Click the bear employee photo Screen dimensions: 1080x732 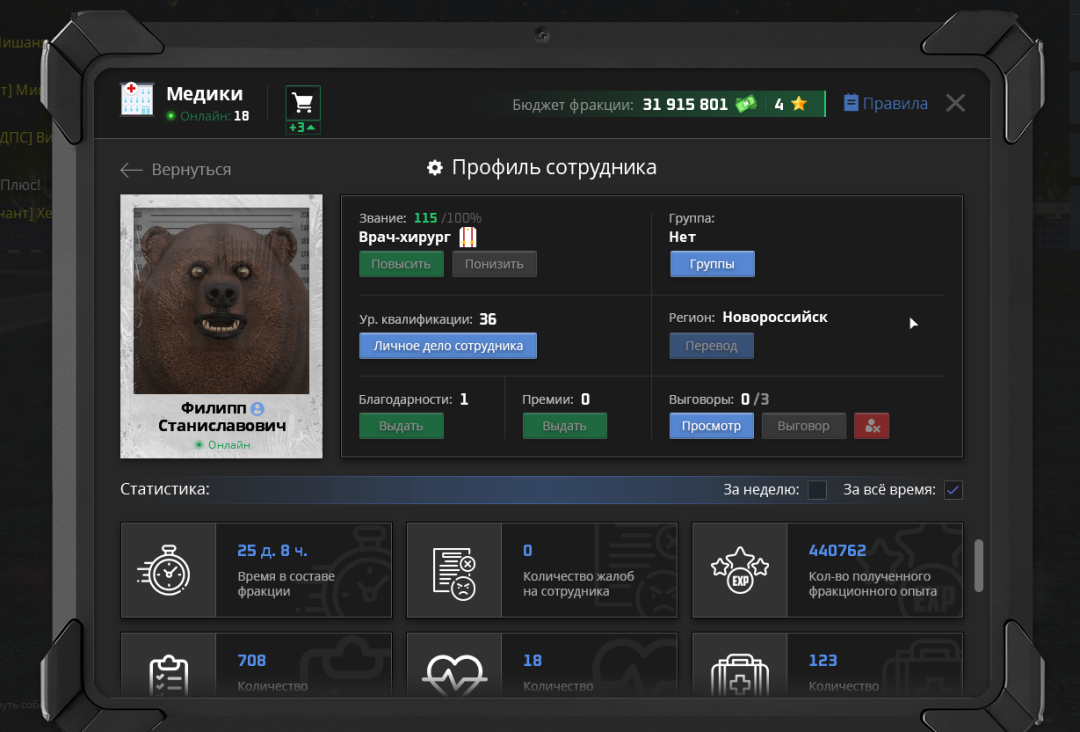[x=221, y=301]
